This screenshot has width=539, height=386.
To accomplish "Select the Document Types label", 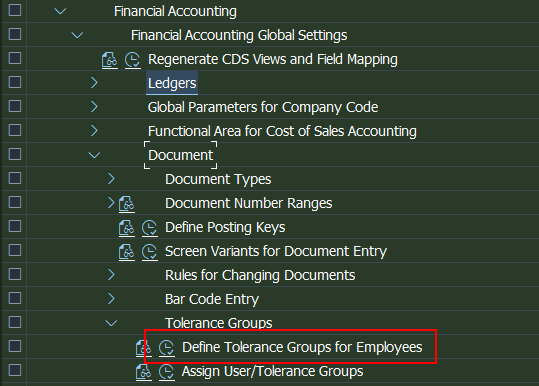I will (218, 179).
